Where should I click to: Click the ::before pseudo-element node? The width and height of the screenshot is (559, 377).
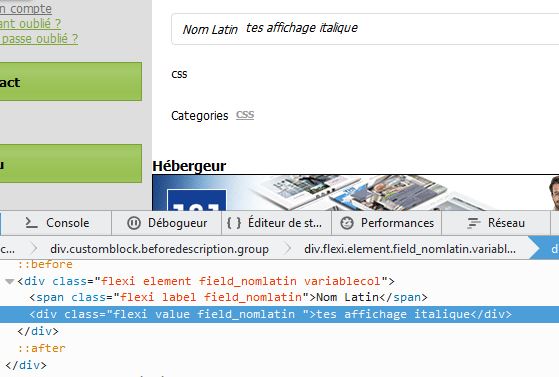pos(45,264)
